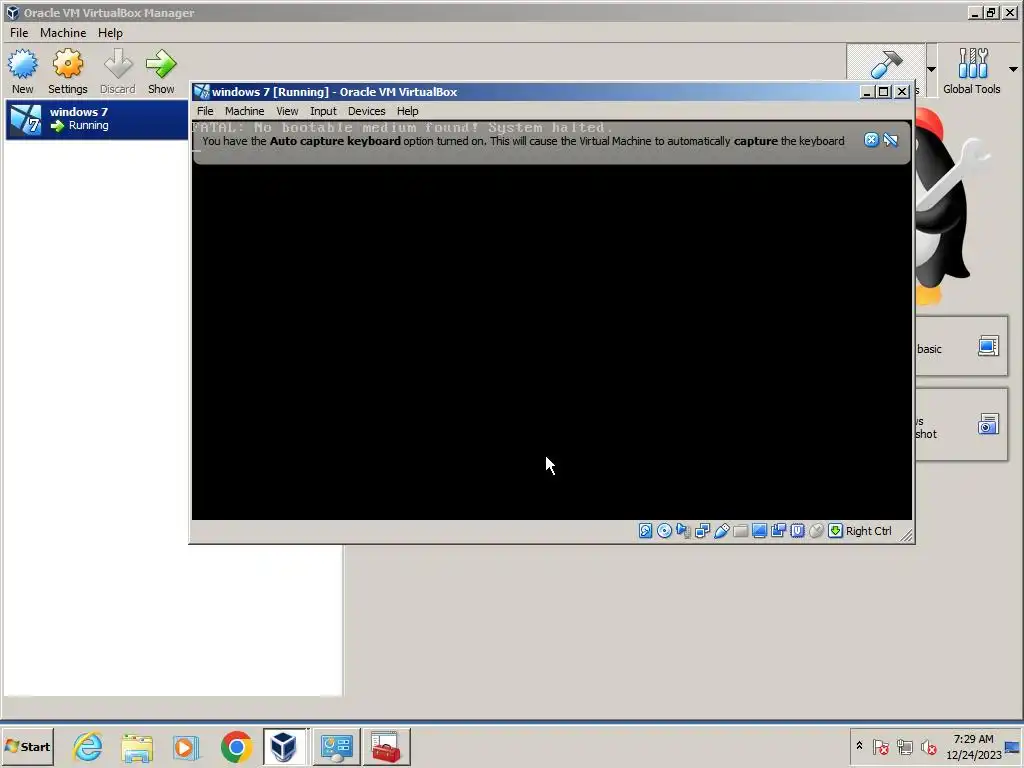Click optical disk status icon

(x=664, y=531)
